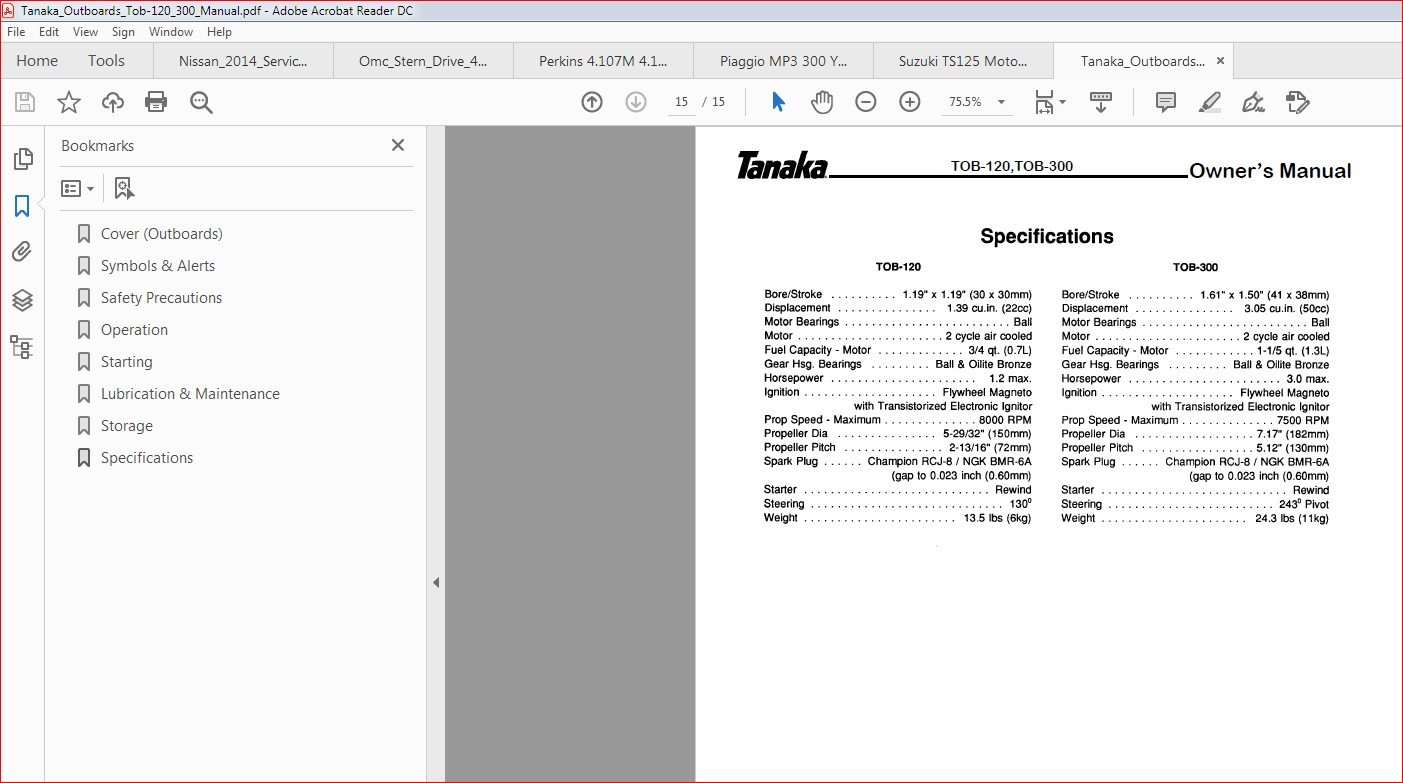Collapse the navigation pane with the left arrow

[x=436, y=582]
